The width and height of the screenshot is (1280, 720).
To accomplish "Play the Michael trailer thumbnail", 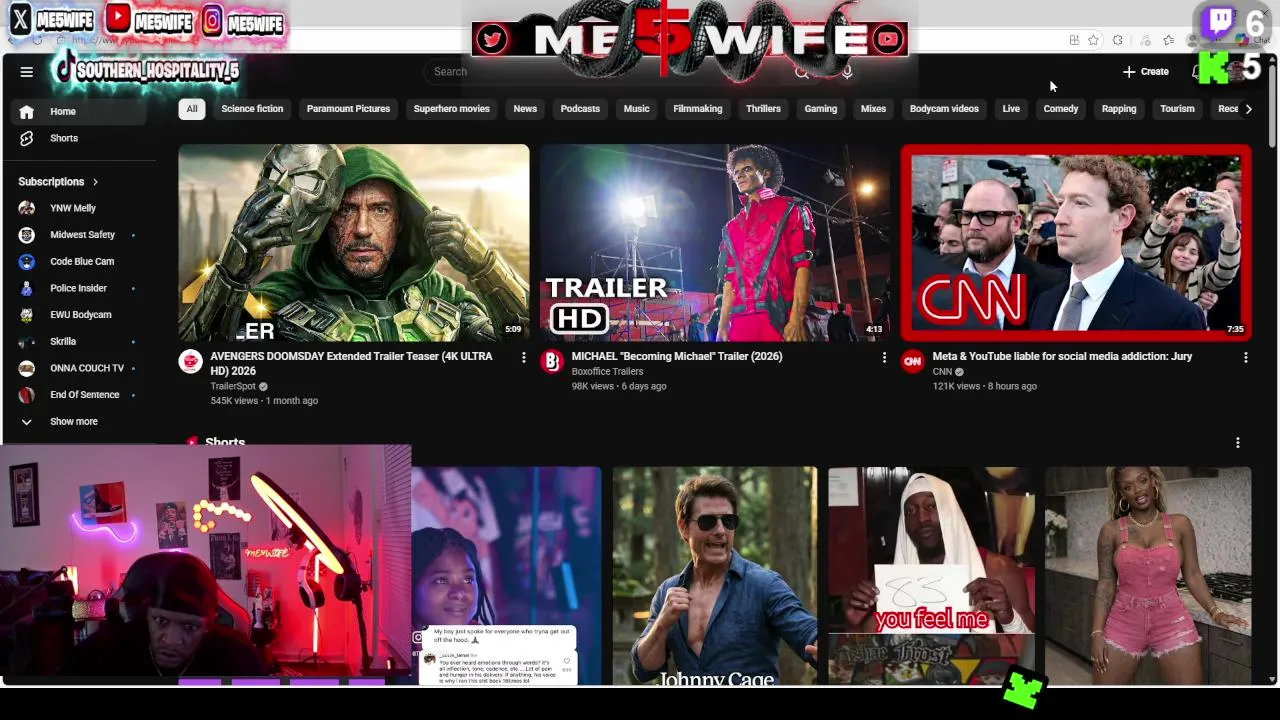I will coord(714,243).
